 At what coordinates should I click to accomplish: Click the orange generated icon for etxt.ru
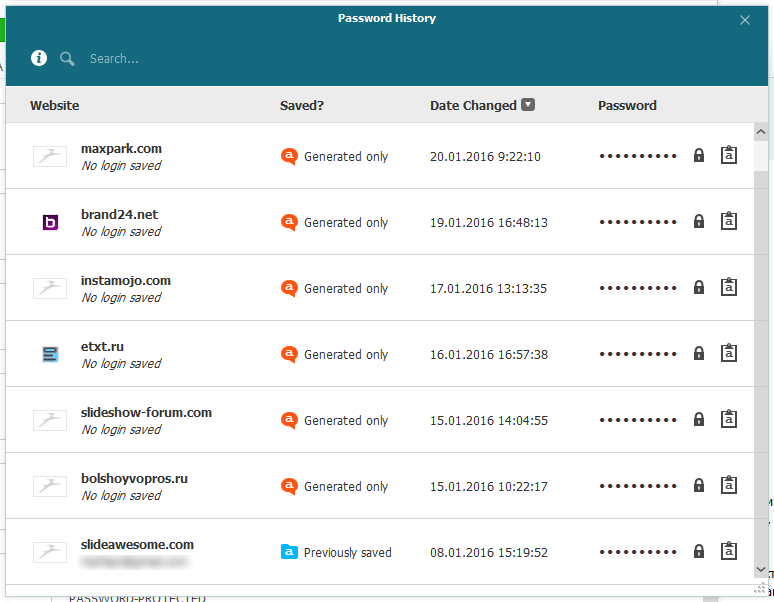289,354
